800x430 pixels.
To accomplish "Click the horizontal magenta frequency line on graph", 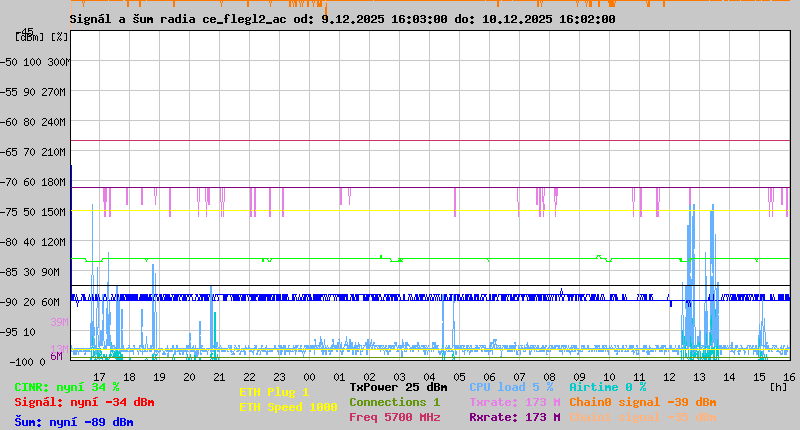I will (430, 141).
